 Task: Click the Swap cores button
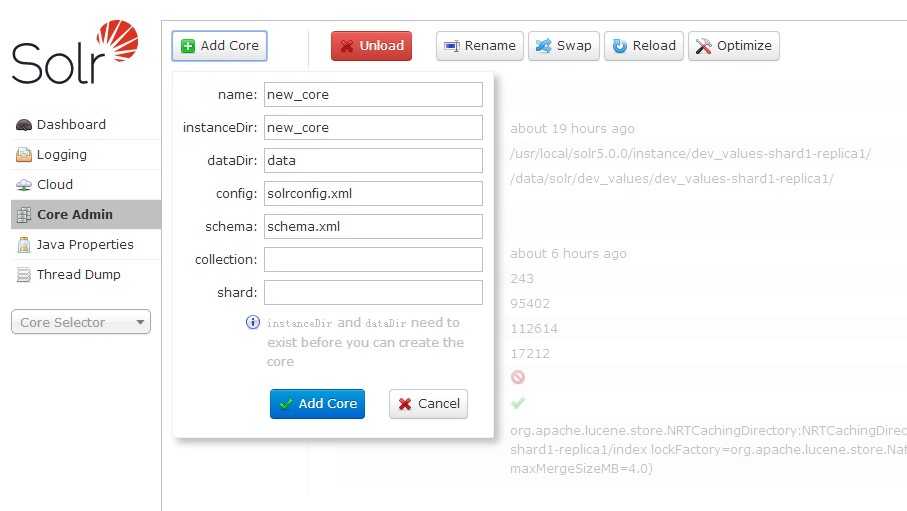click(563, 46)
